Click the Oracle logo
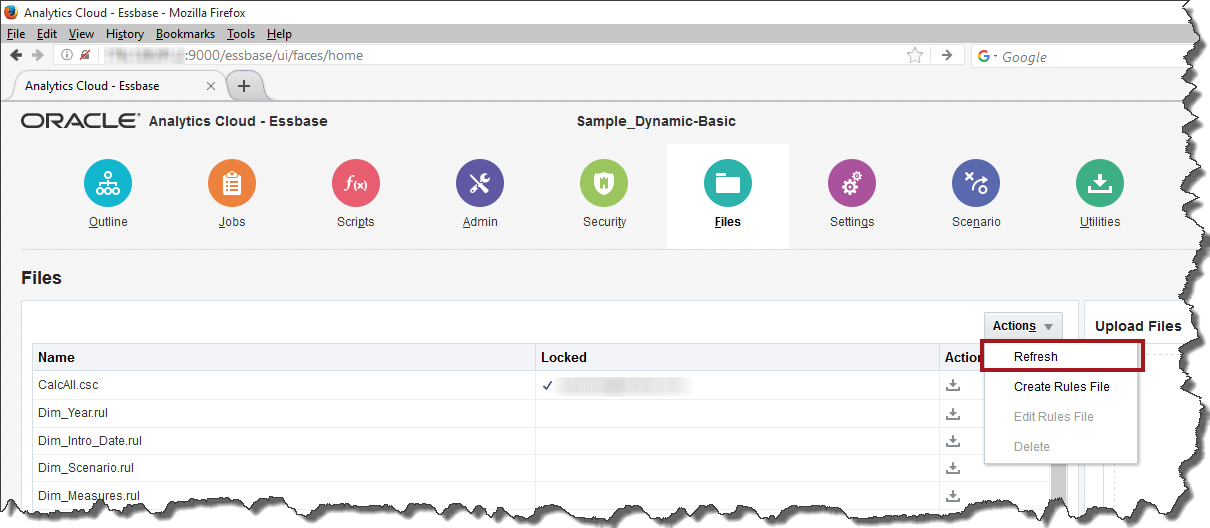 click(x=80, y=121)
